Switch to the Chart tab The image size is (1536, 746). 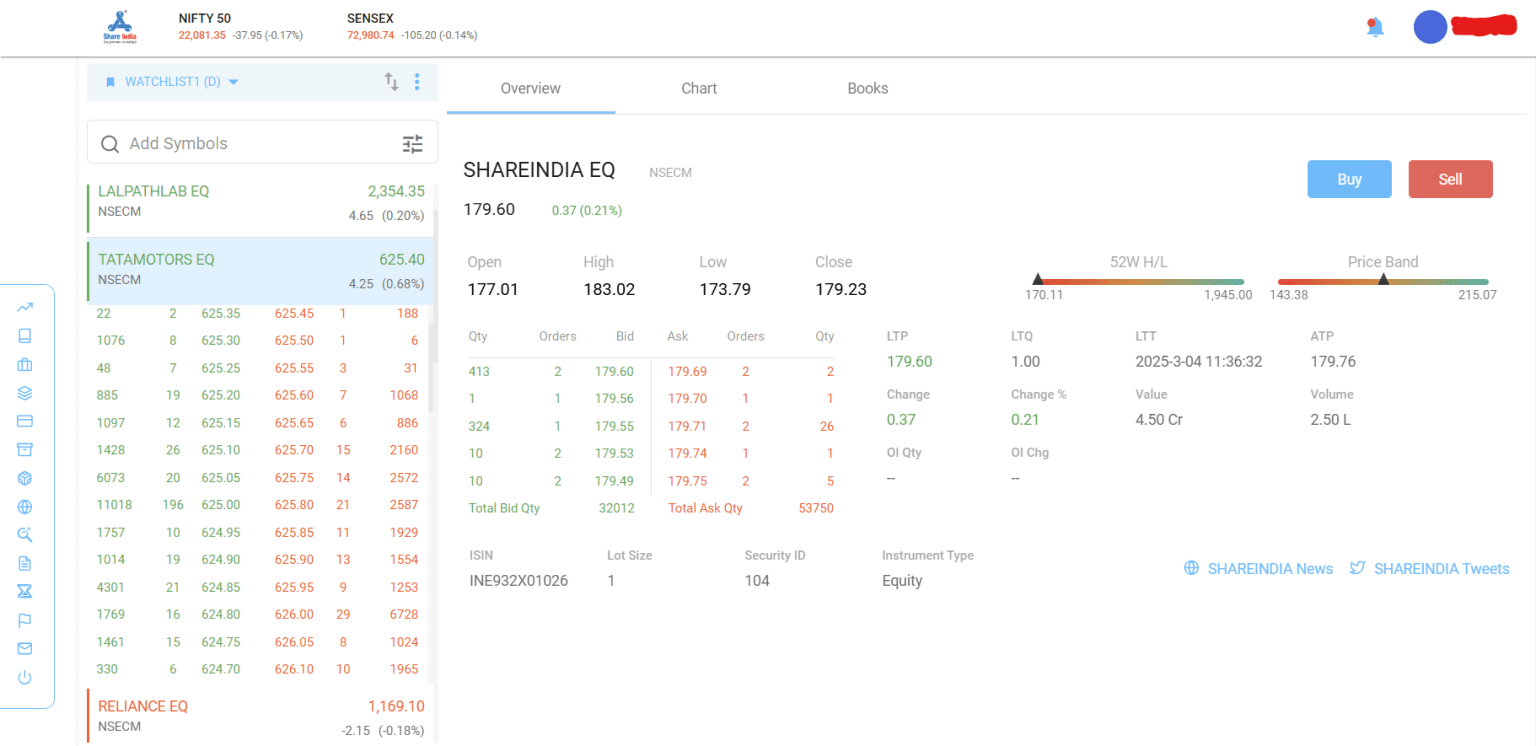click(699, 88)
